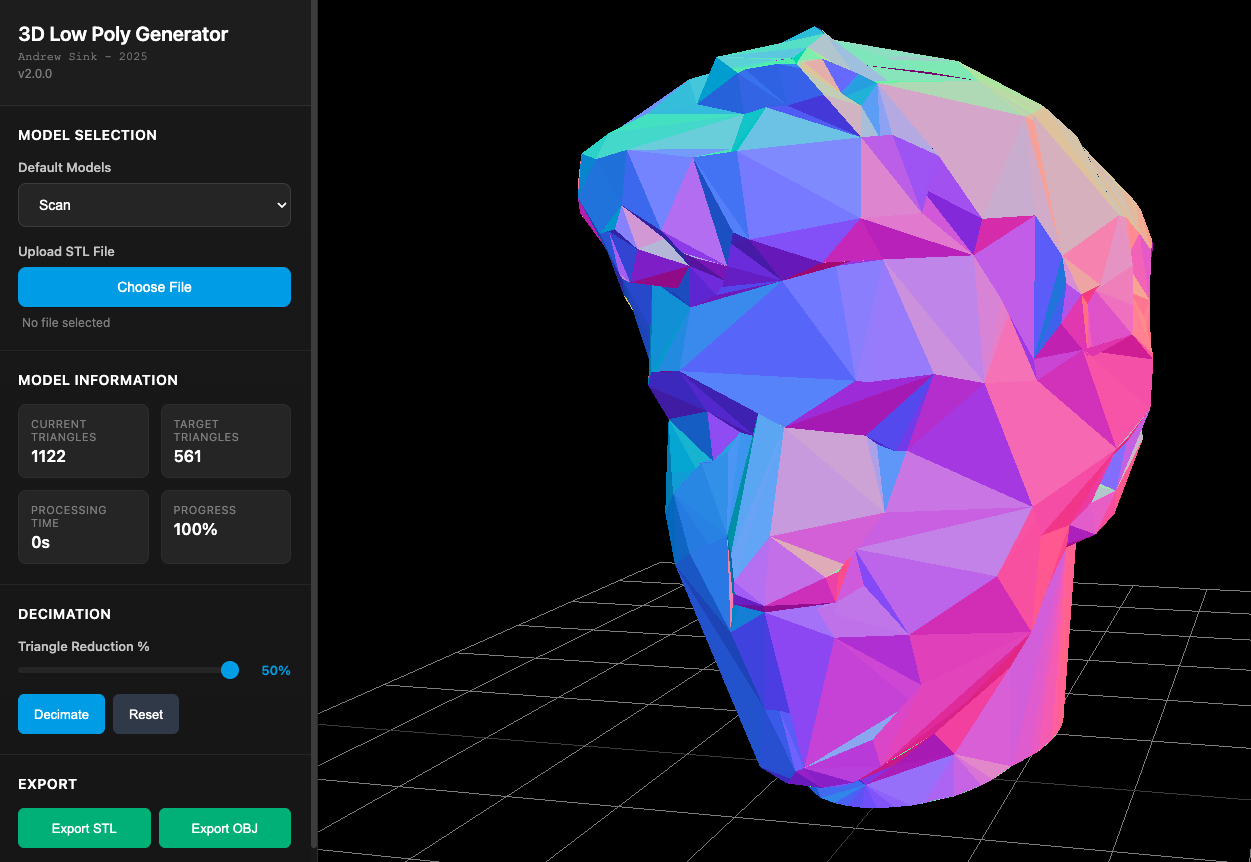Open the Default Models dropdown
The image size is (1251, 862).
click(154, 204)
